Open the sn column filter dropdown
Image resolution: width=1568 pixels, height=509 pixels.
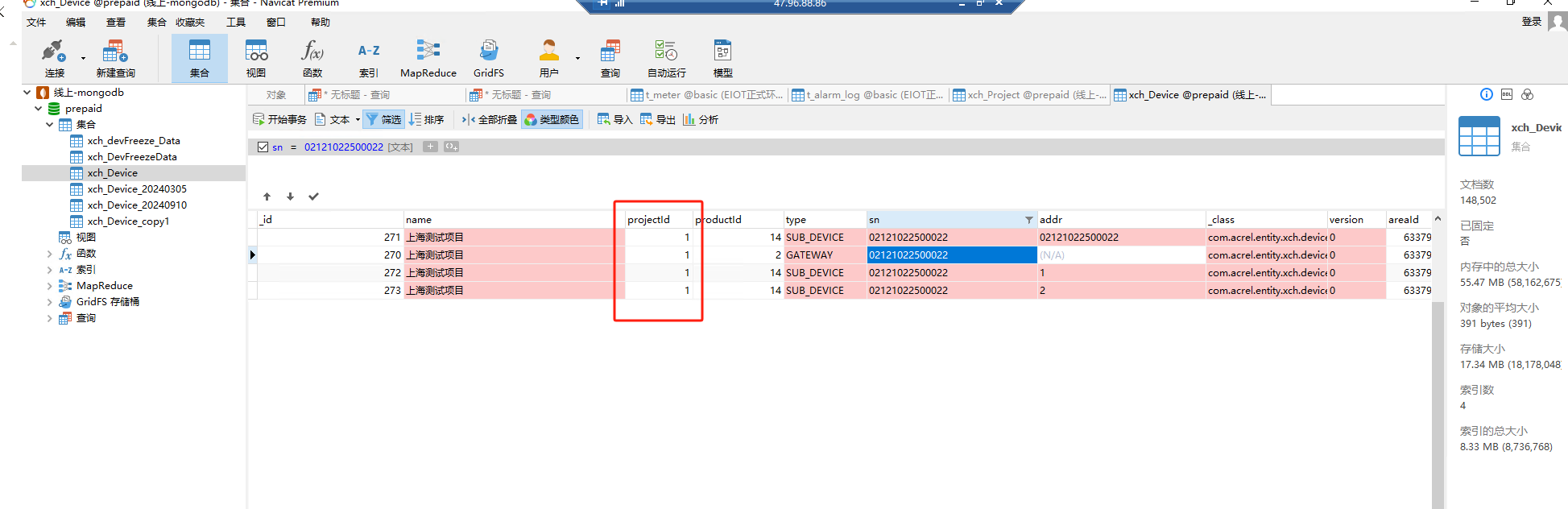click(x=1028, y=220)
